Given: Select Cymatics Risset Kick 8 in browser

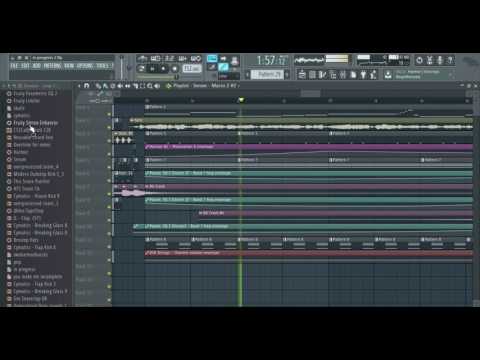Looking at the screenshot, I should click(x=36, y=196).
